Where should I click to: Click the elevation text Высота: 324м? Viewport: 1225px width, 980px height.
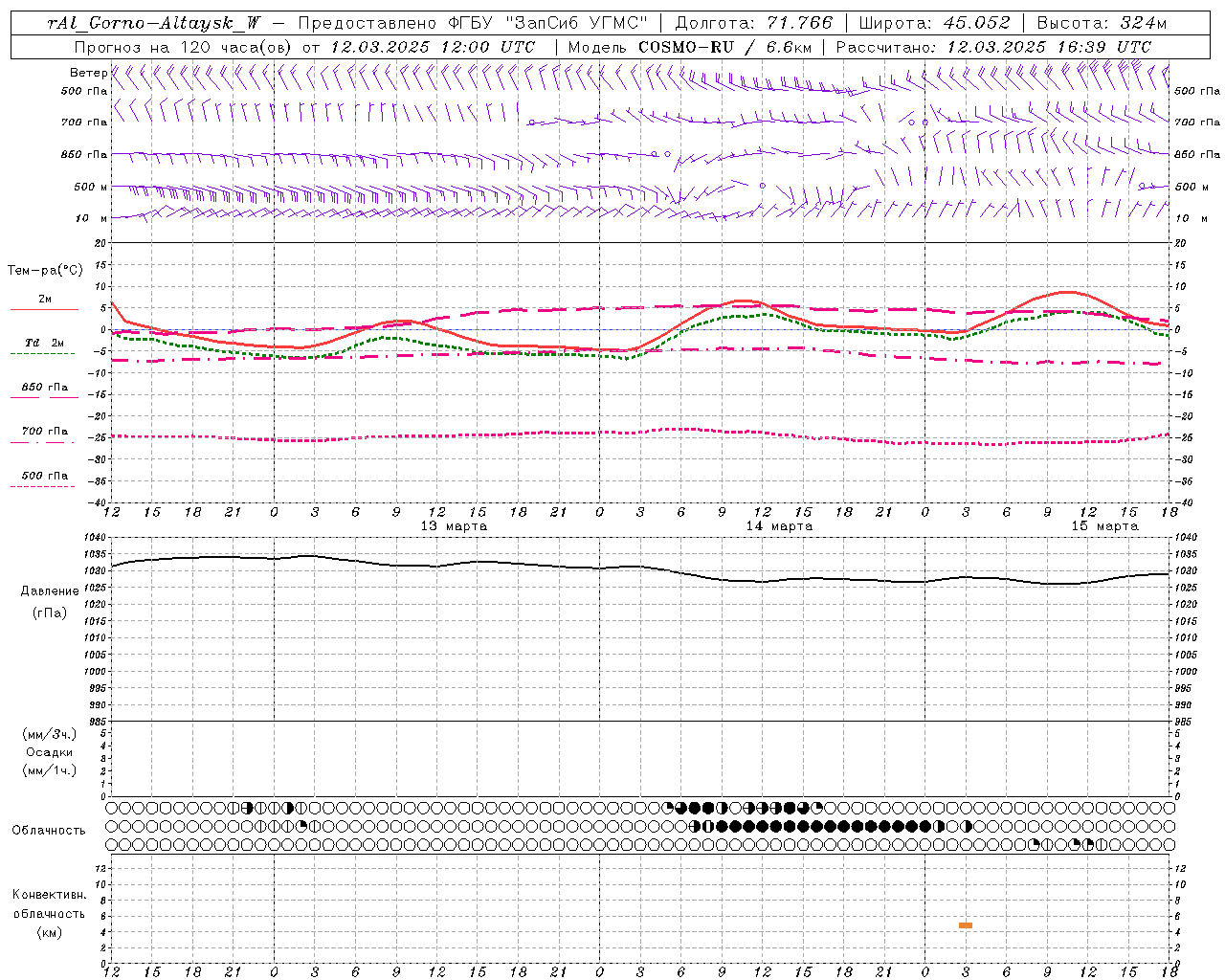[1102, 23]
